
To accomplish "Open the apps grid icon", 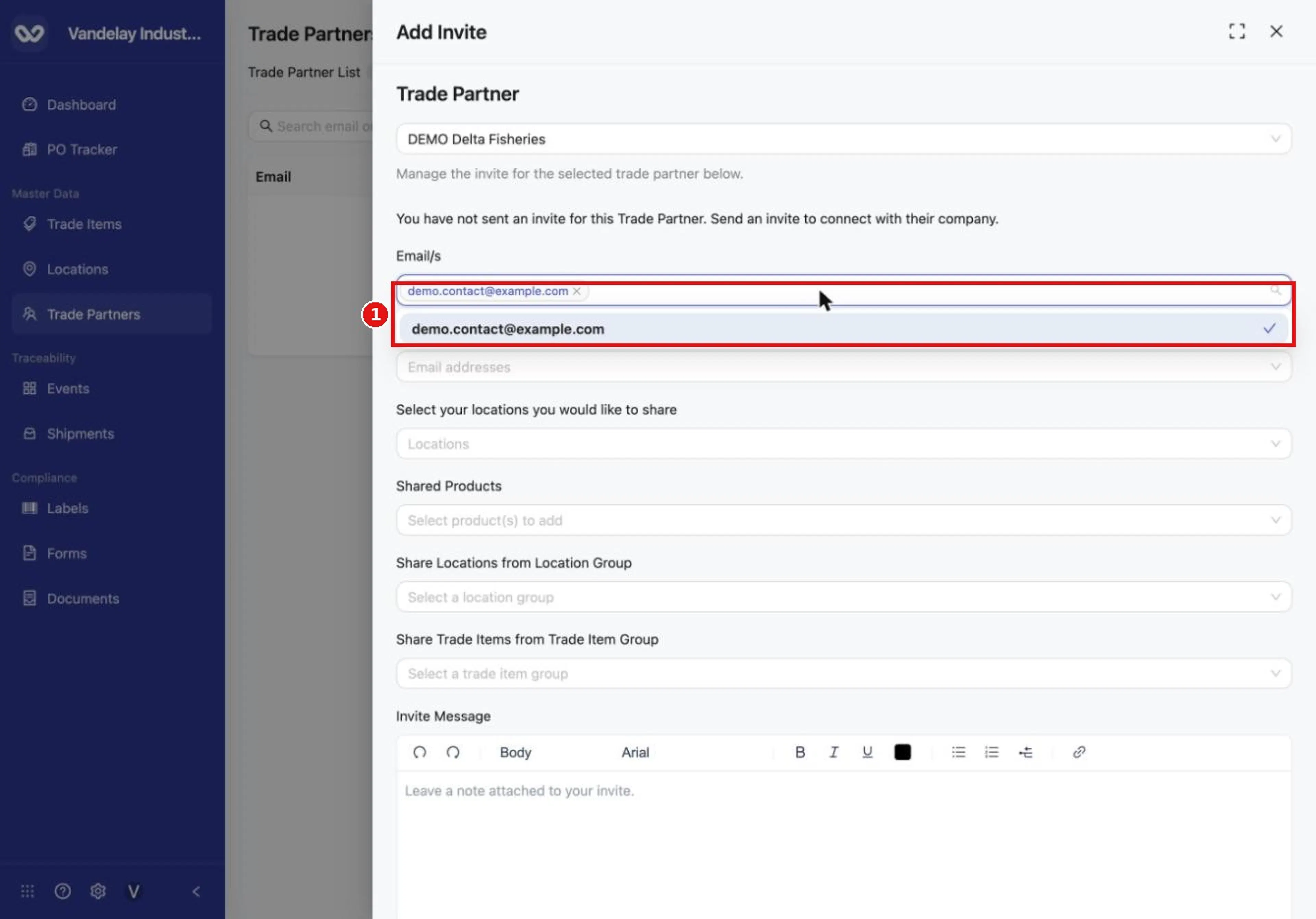I will click(27, 891).
